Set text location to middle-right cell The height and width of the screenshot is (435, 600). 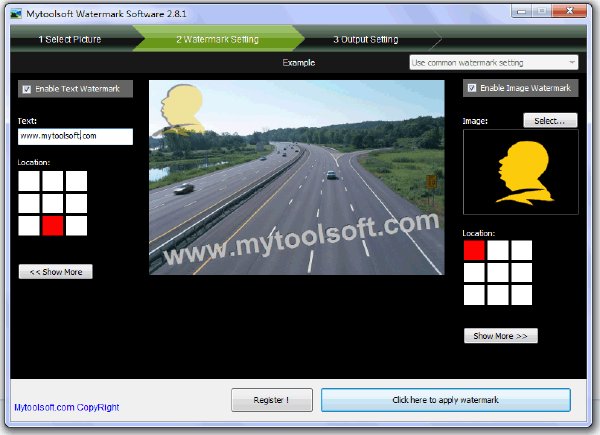coord(76,203)
